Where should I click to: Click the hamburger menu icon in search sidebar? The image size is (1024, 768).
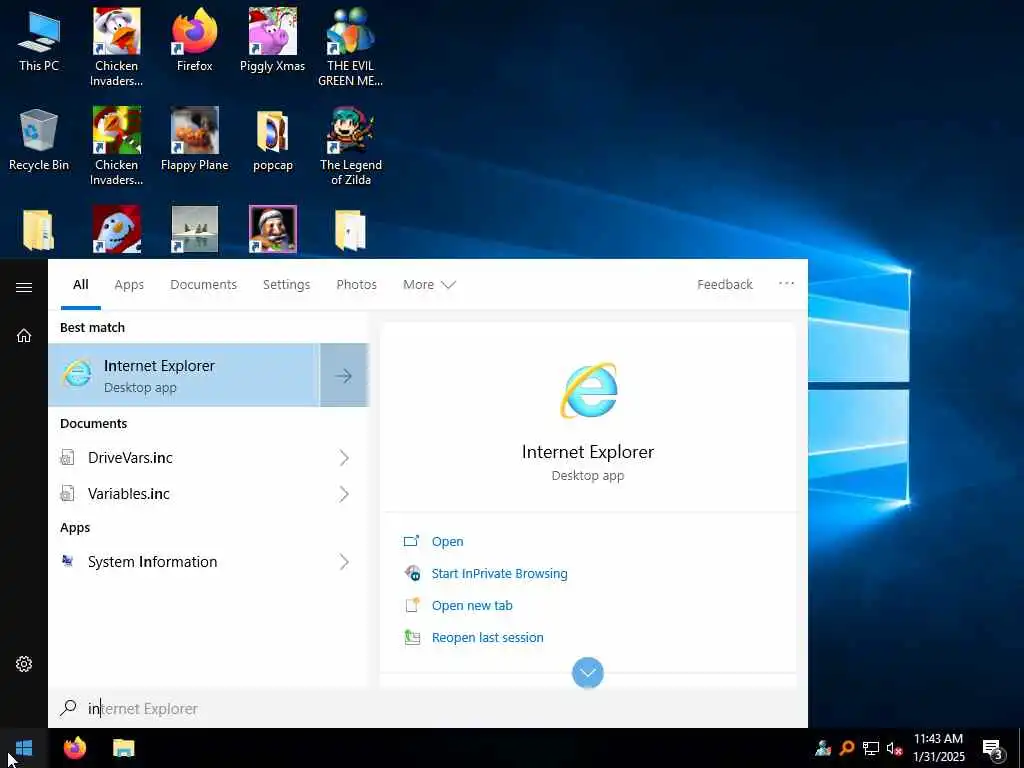click(x=24, y=287)
